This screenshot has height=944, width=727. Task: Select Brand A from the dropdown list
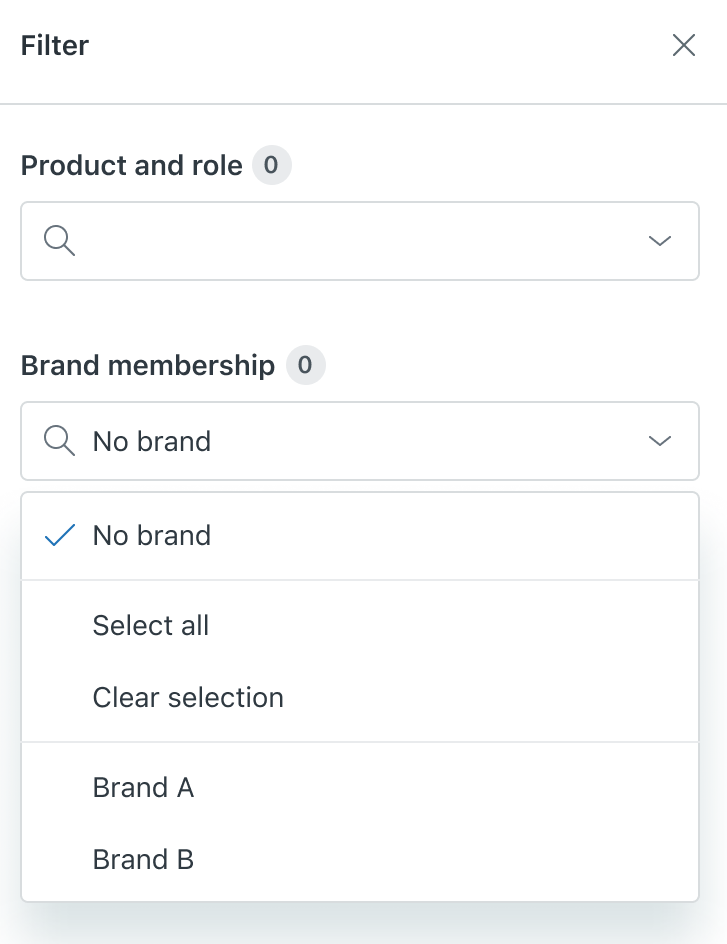coord(143,788)
